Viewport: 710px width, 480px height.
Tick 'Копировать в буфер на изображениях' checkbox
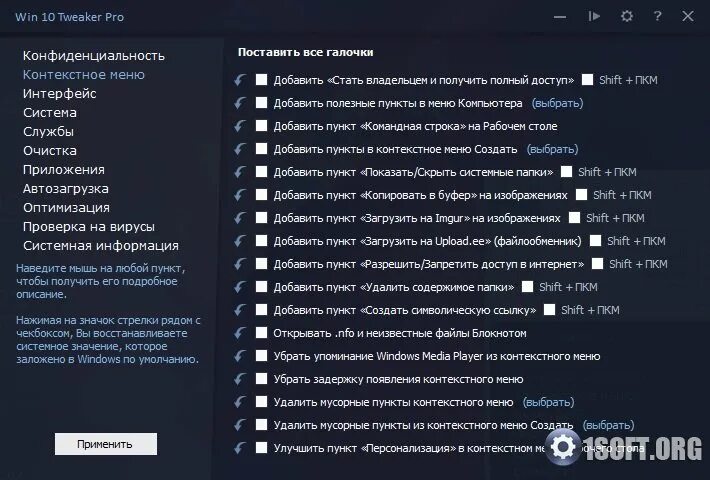(x=261, y=195)
